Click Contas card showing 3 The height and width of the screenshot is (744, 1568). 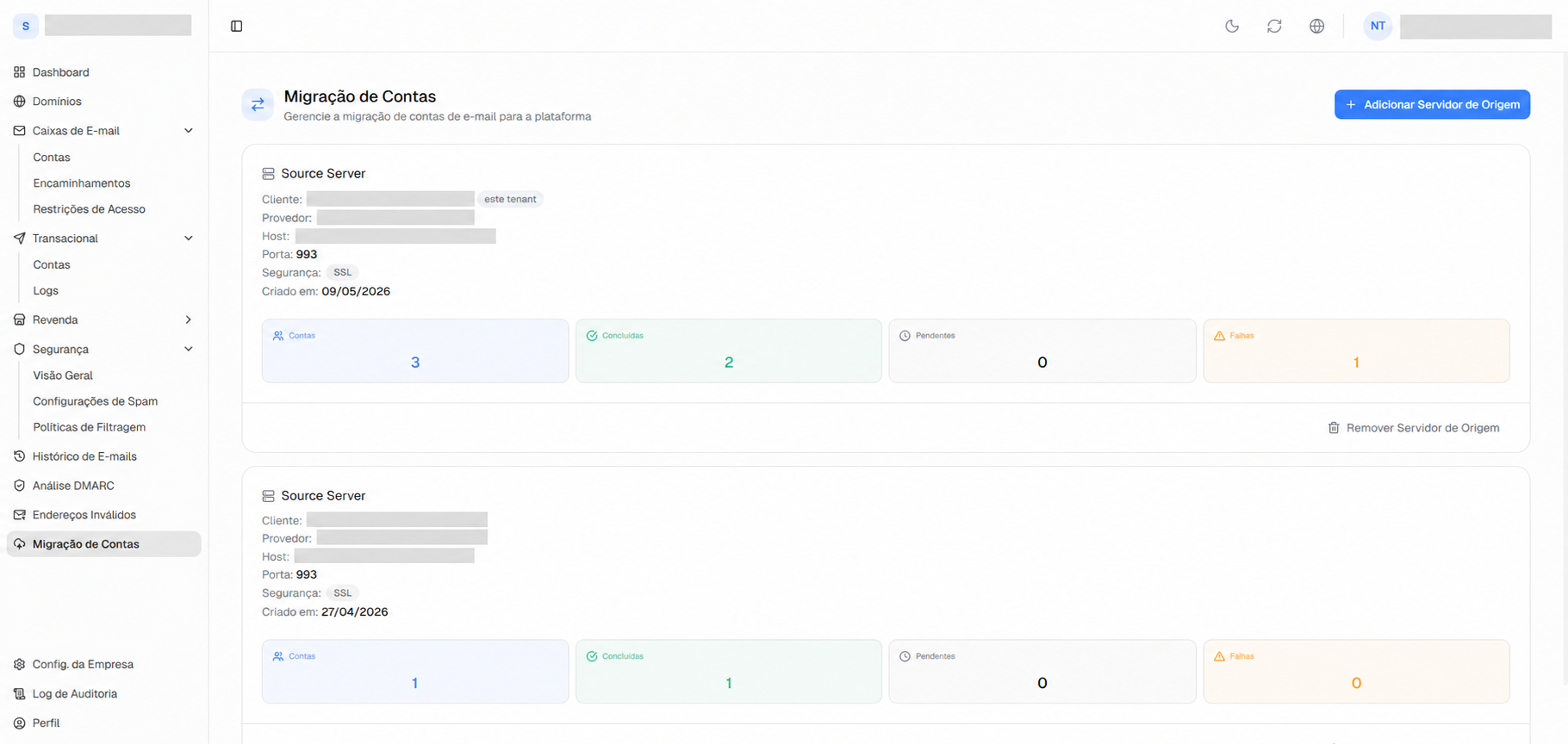[415, 351]
